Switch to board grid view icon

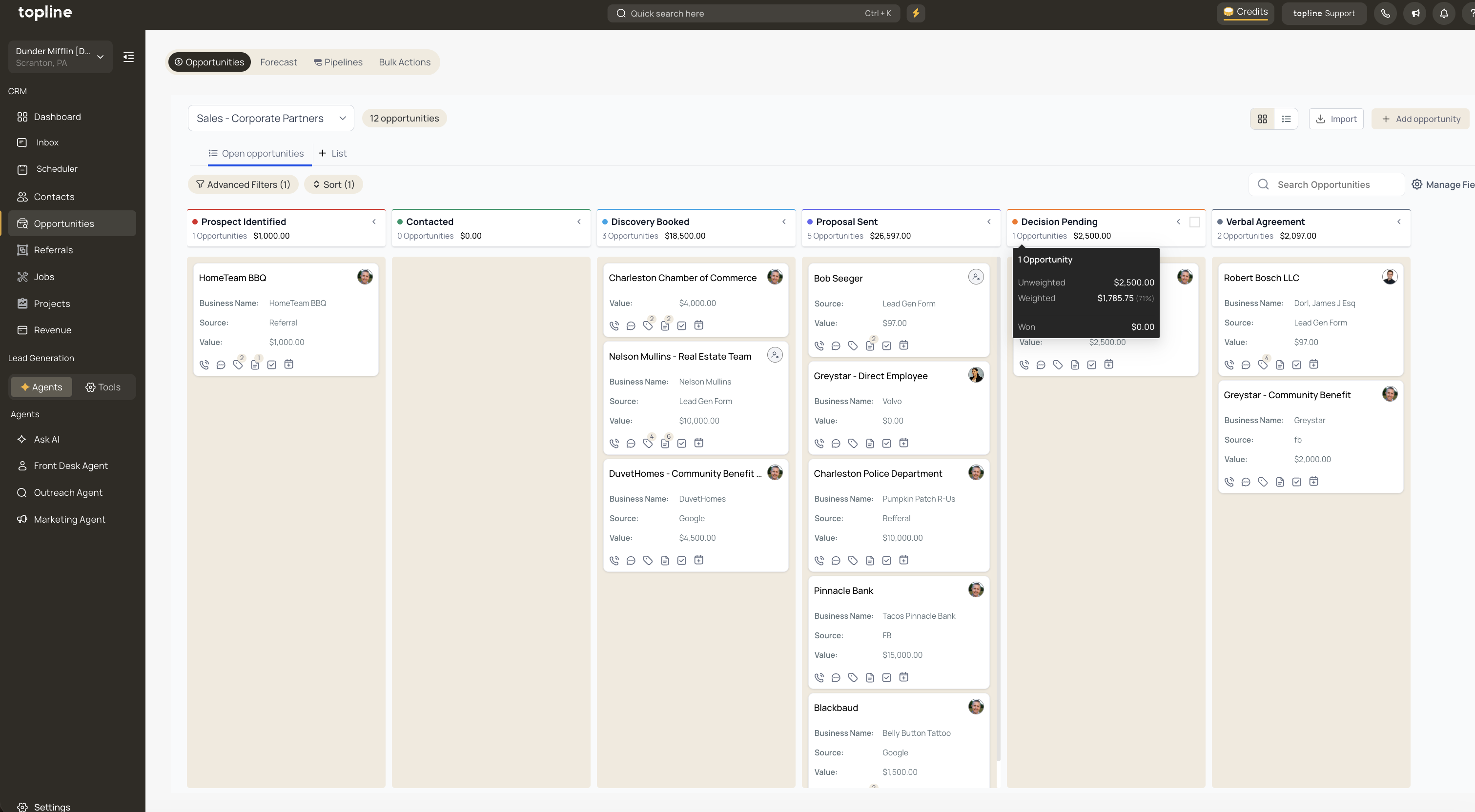tap(1262, 119)
